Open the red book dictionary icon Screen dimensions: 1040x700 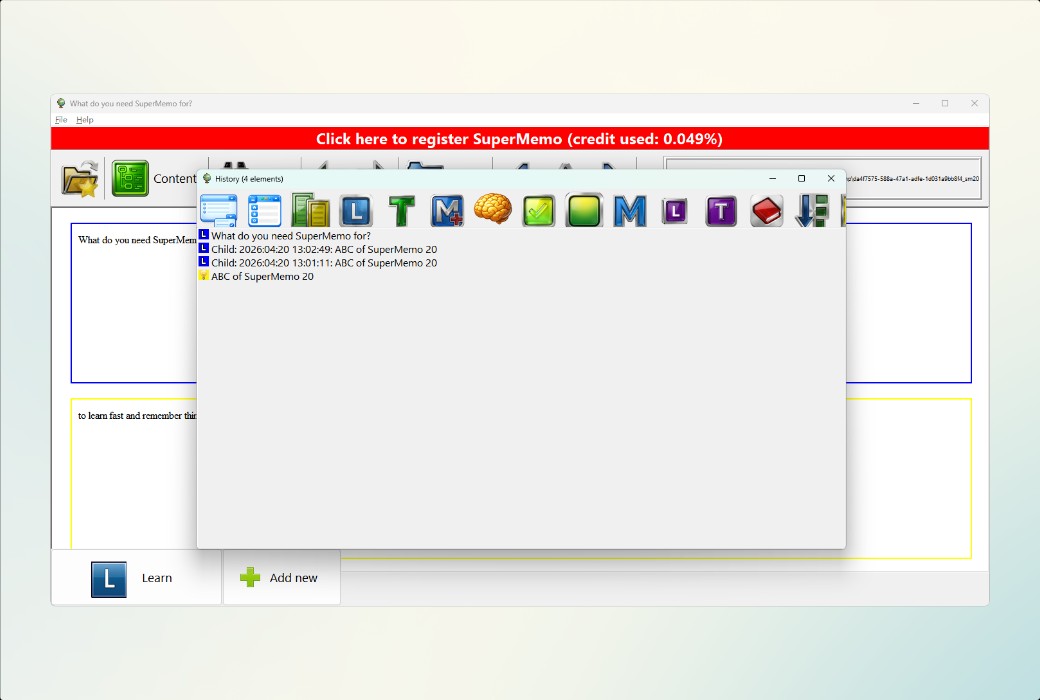[766, 210]
